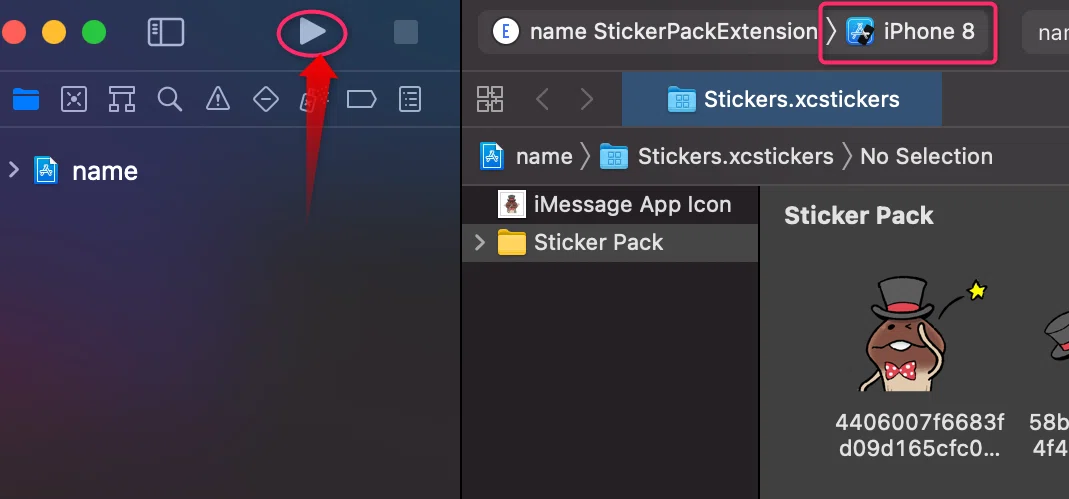Screen dimensions: 1069x499
Task: Click No Selection in the jump bar
Action: click(x=926, y=156)
